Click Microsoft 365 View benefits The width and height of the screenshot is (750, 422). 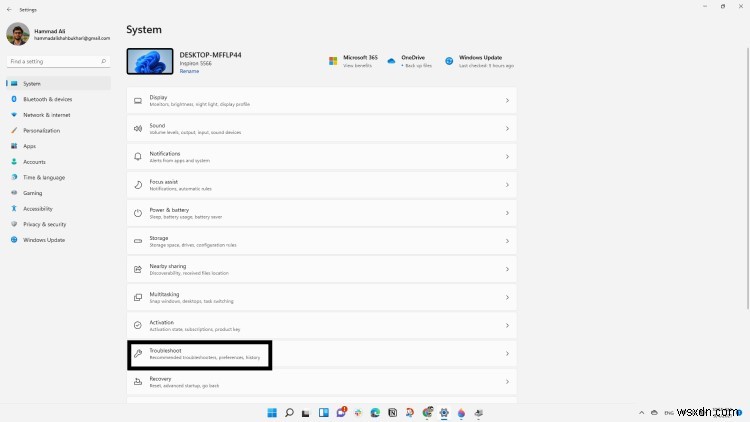tap(357, 66)
